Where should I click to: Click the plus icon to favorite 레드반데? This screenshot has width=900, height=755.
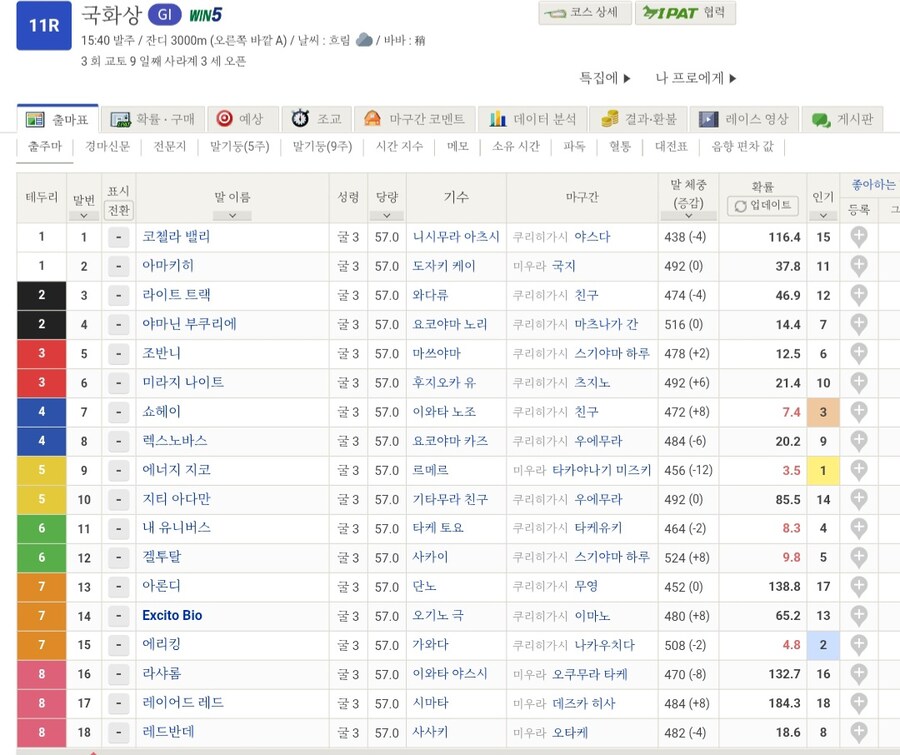858,732
